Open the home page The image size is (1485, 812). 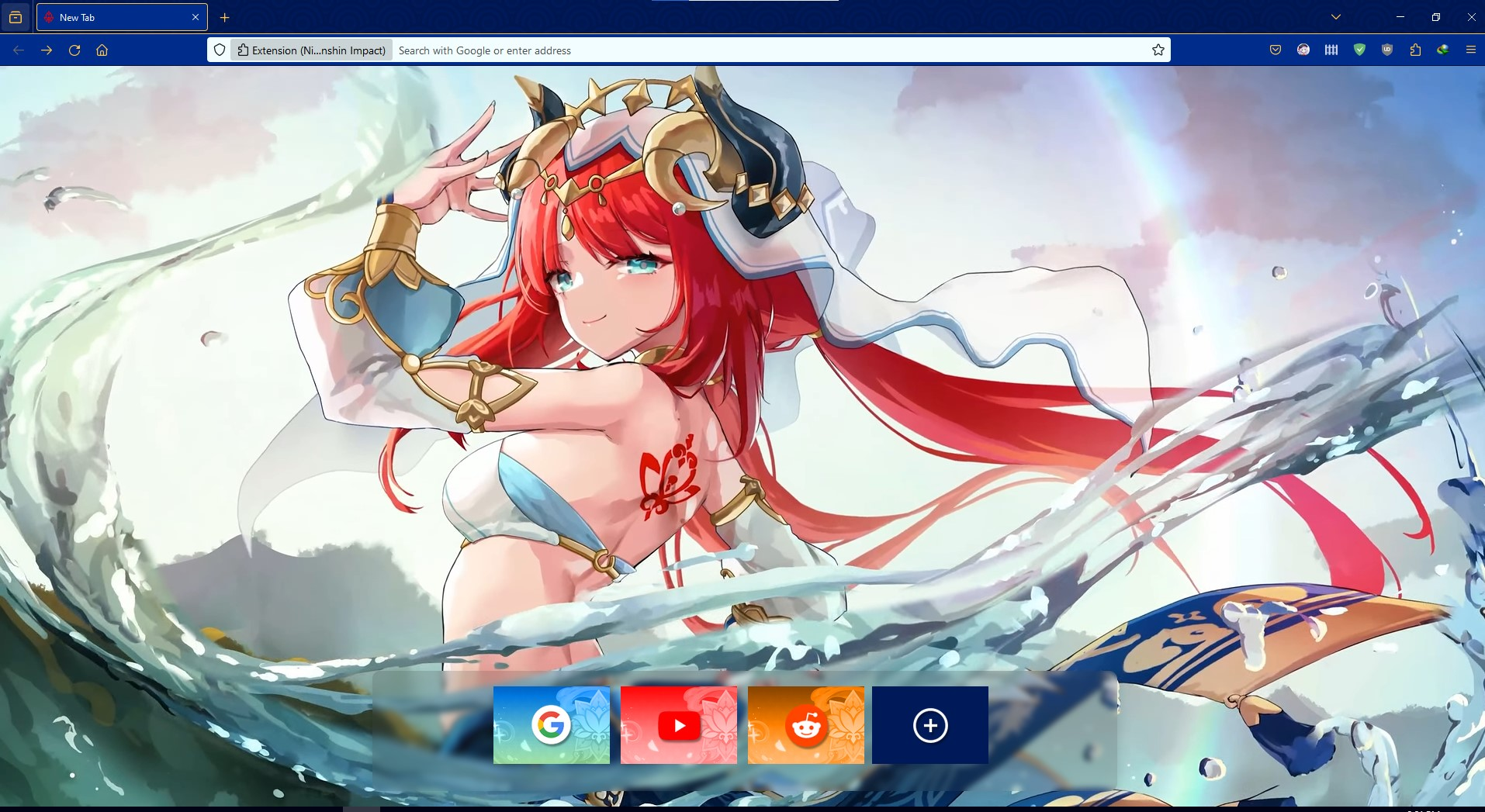[102, 50]
